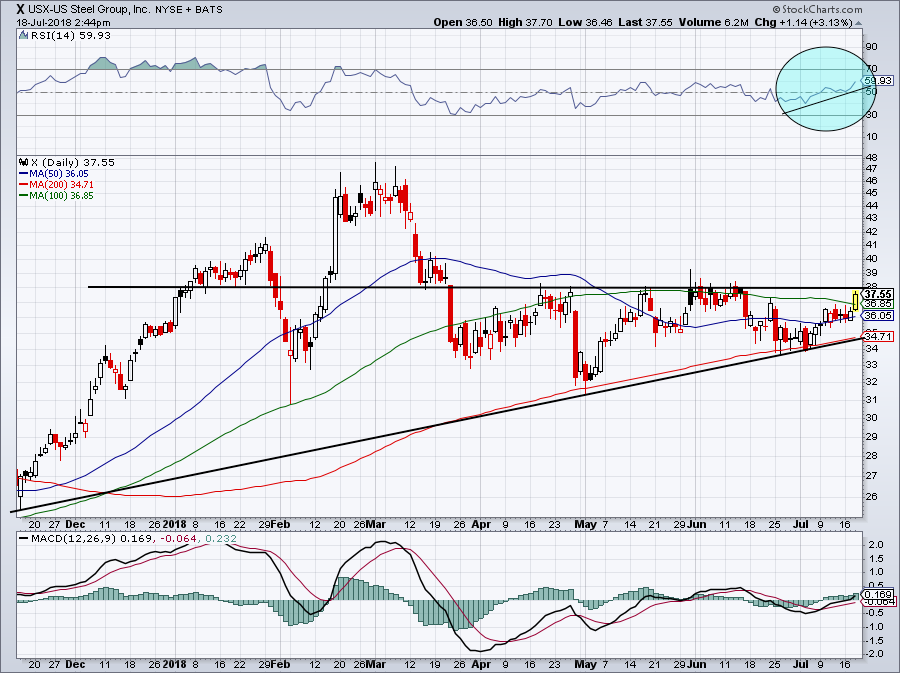Click the -2.0 level on the MACD axis

pyautogui.click(x=874, y=653)
